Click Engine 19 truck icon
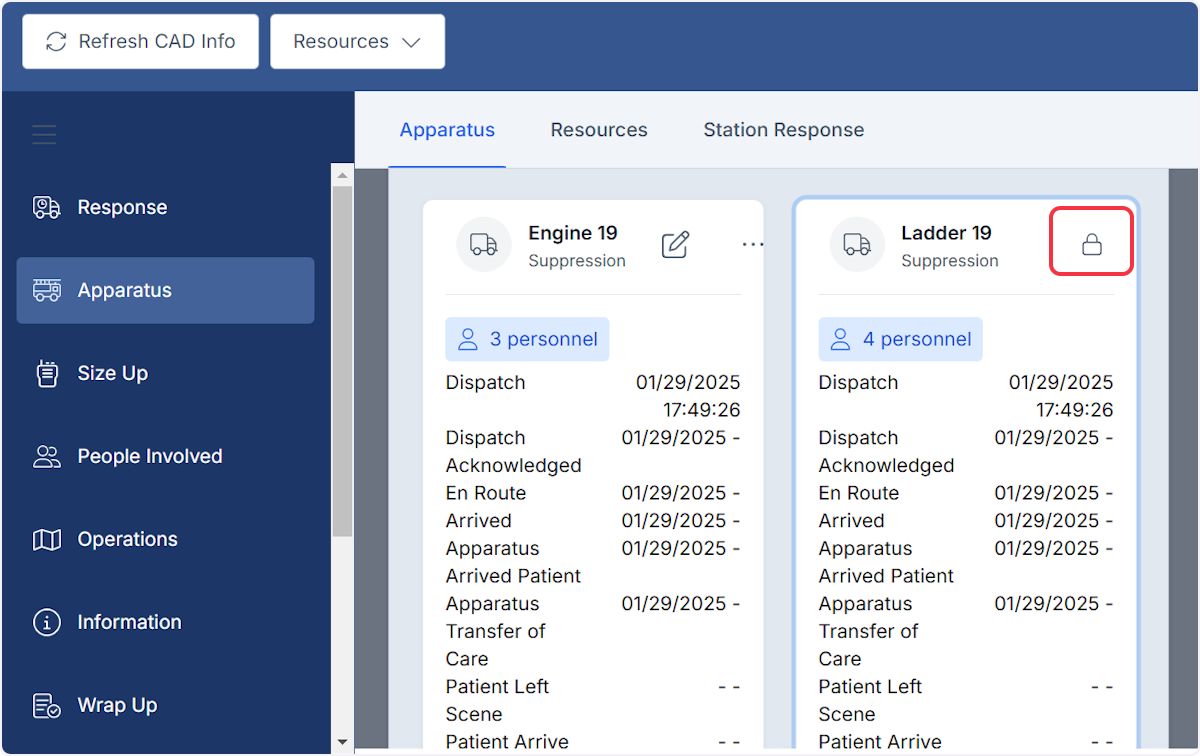Image resolution: width=1200 pixels, height=756 pixels. pyautogui.click(x=484, y=245)
